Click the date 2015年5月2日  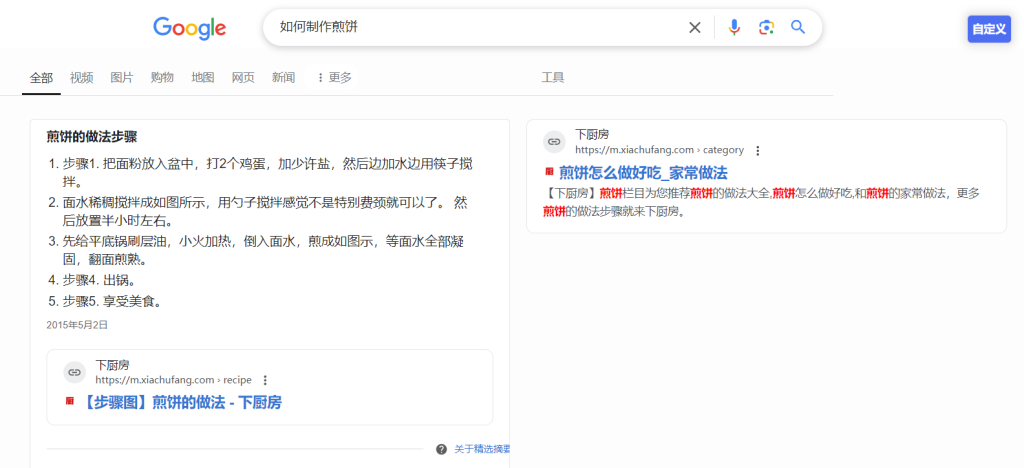(77, 324)
